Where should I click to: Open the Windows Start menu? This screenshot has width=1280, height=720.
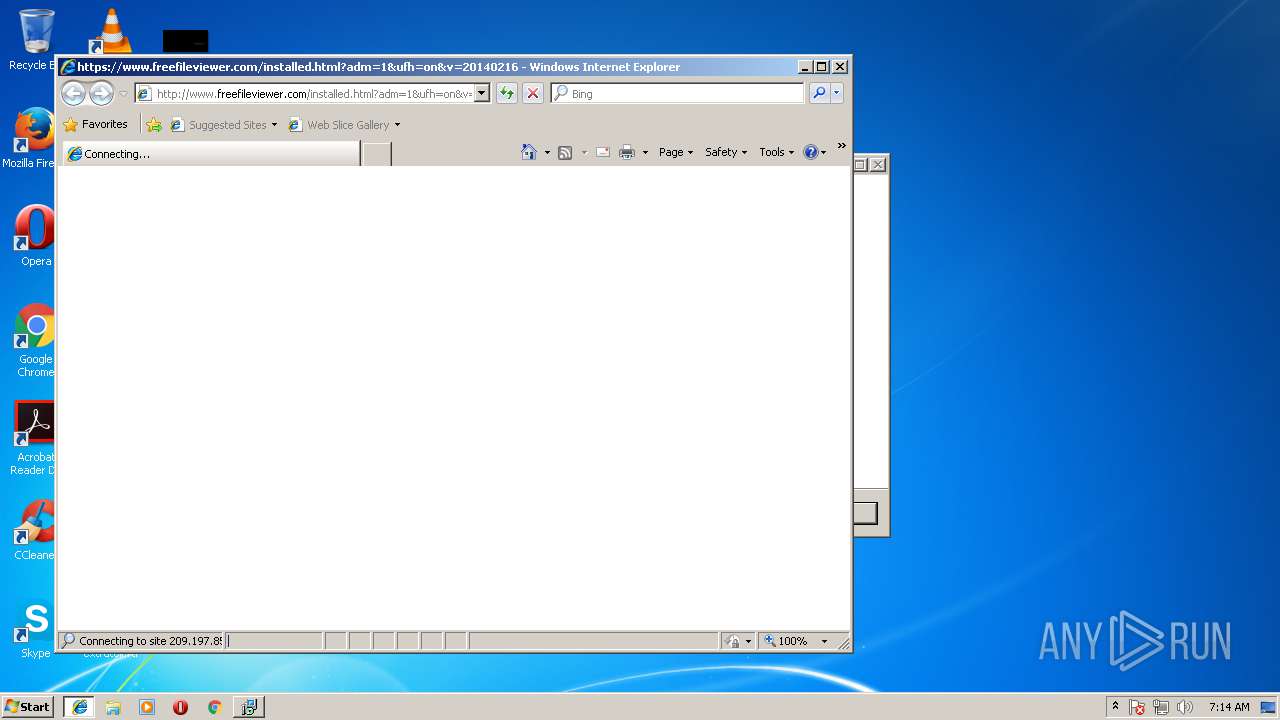click(28, 706)
